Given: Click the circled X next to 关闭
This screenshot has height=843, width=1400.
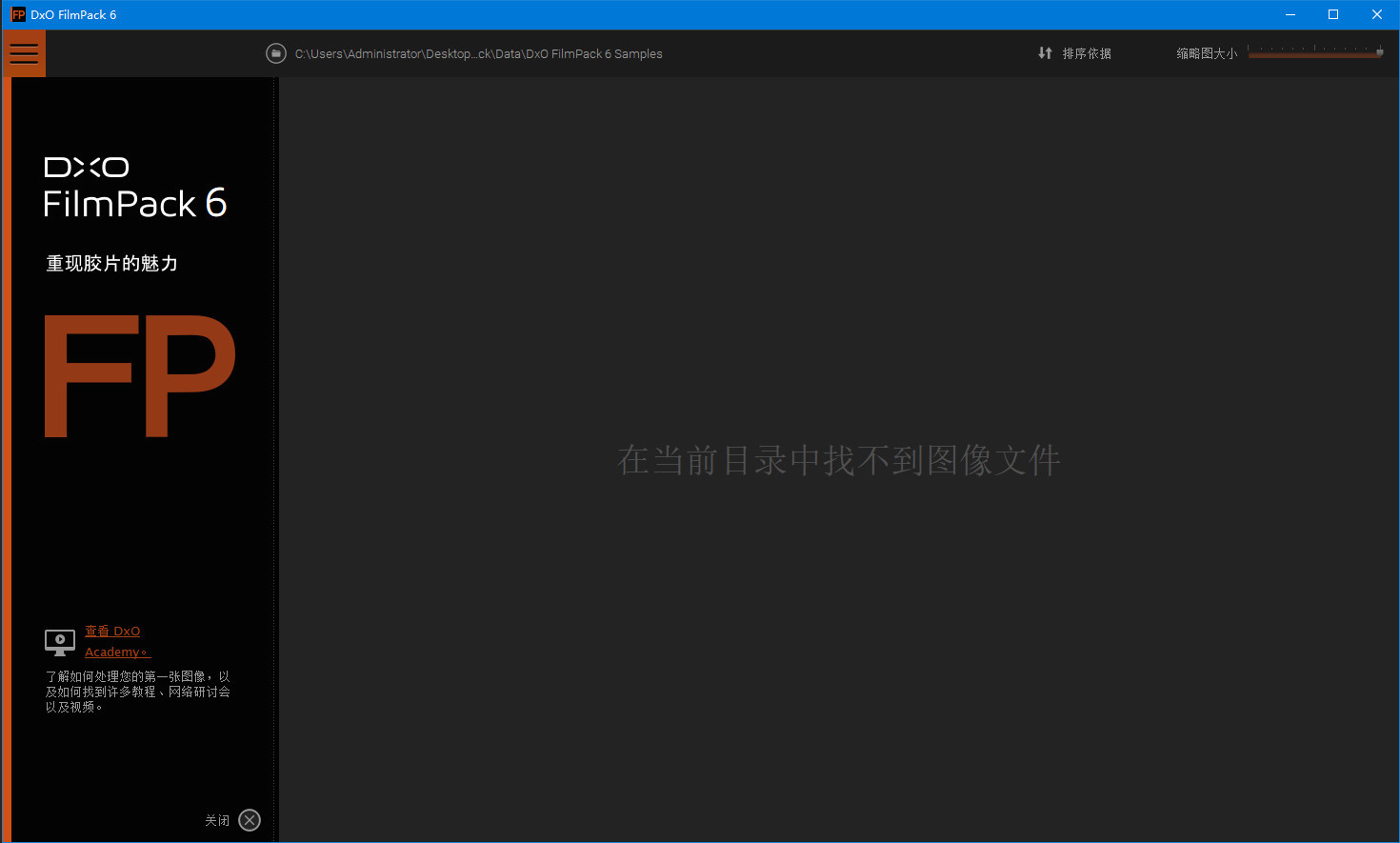Looking at the screenshot, I should (249, 820).
